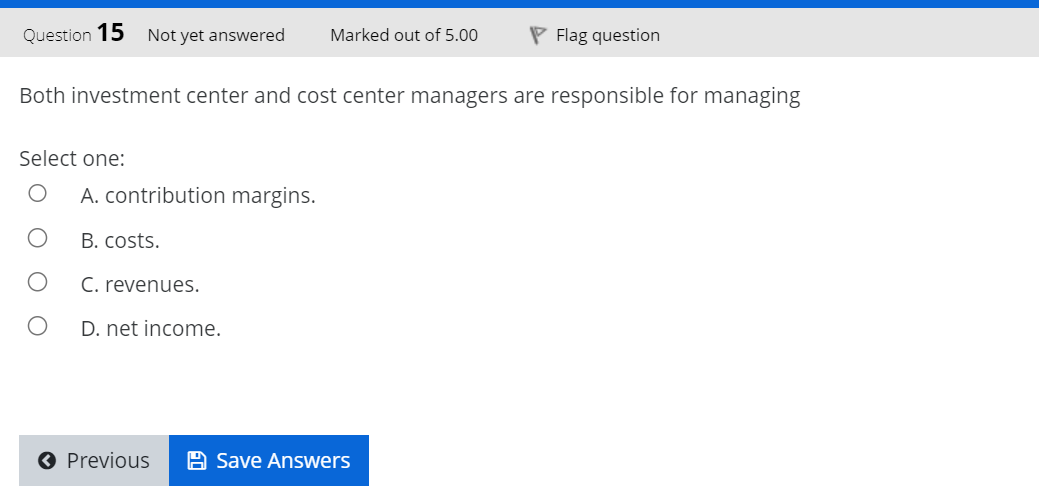
Task: Go back using the Previous button
Action: [94, 460]
